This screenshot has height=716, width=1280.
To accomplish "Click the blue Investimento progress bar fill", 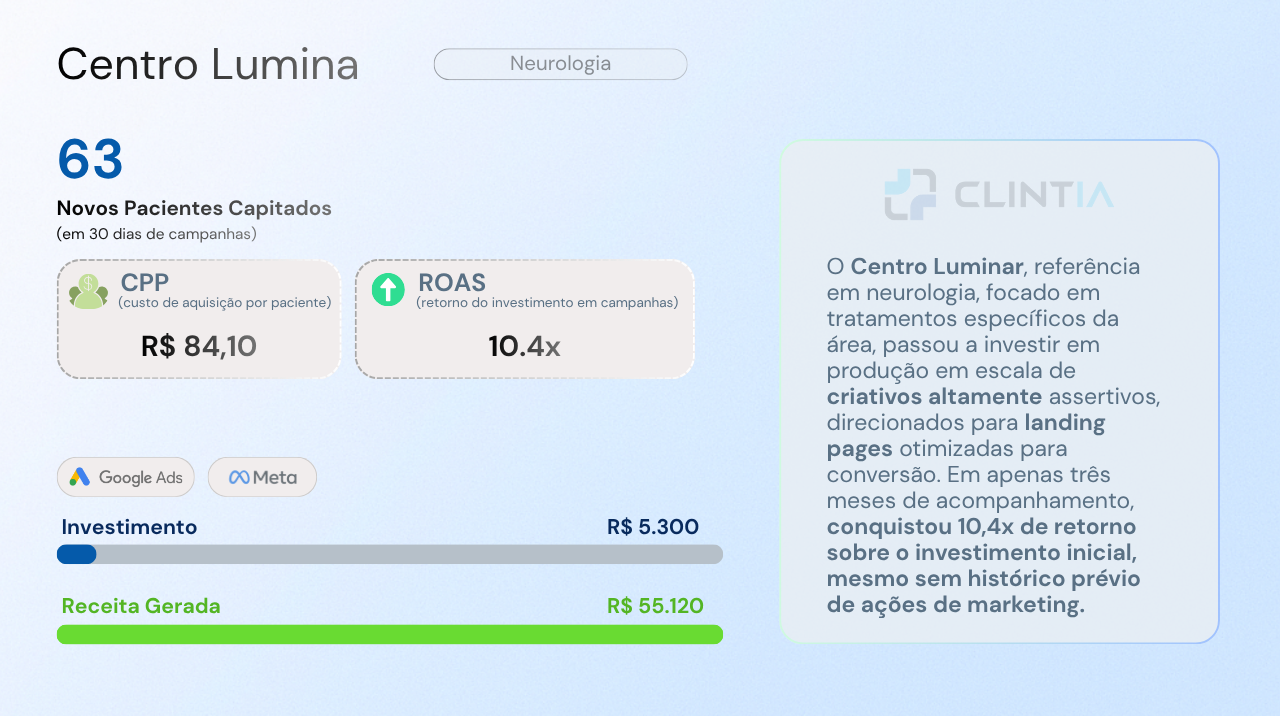I will [x=76, y=554].
